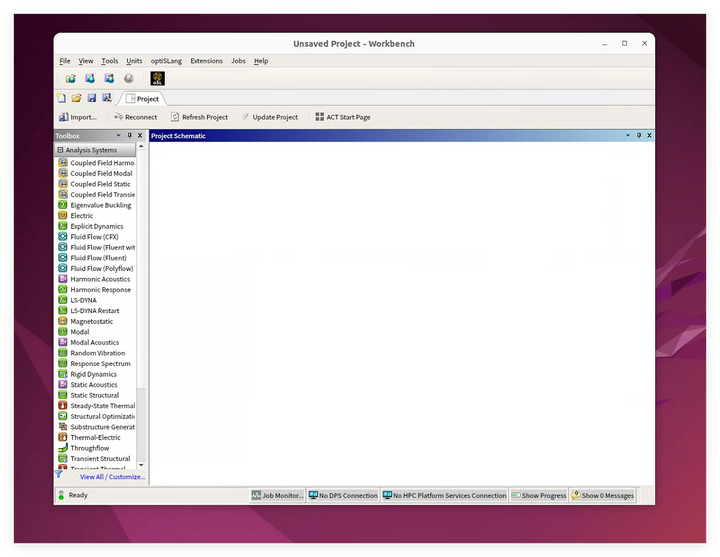
Task: Select the Thermal-Electric icon
Action: (x=63, y=437)
